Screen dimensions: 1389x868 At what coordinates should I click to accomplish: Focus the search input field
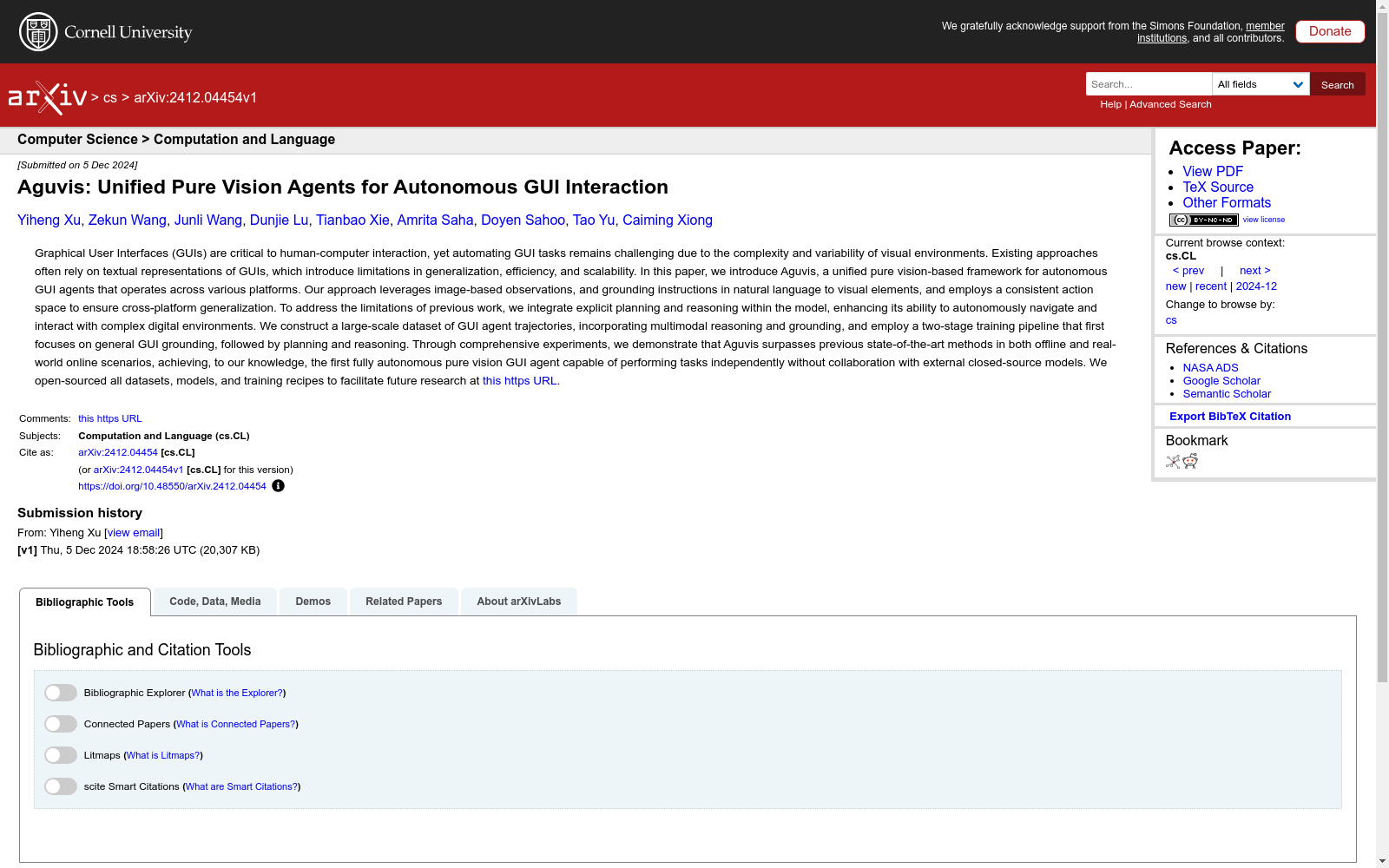(1149, 84)
